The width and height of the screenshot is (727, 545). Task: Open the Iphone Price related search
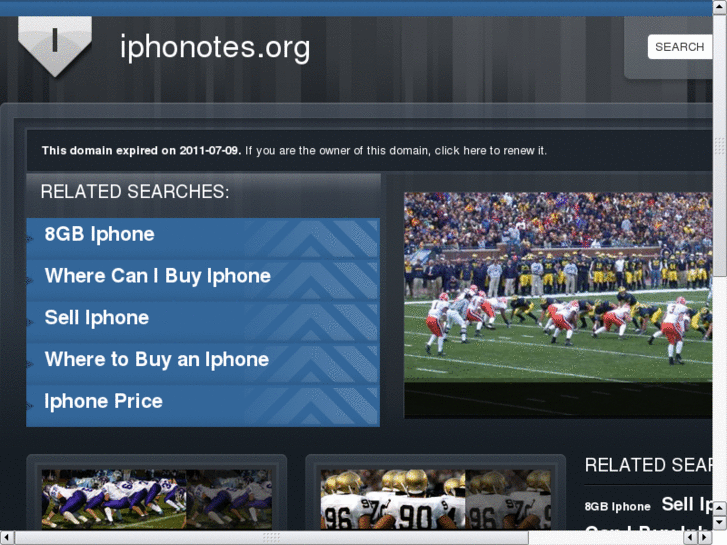tap(103, 401)
